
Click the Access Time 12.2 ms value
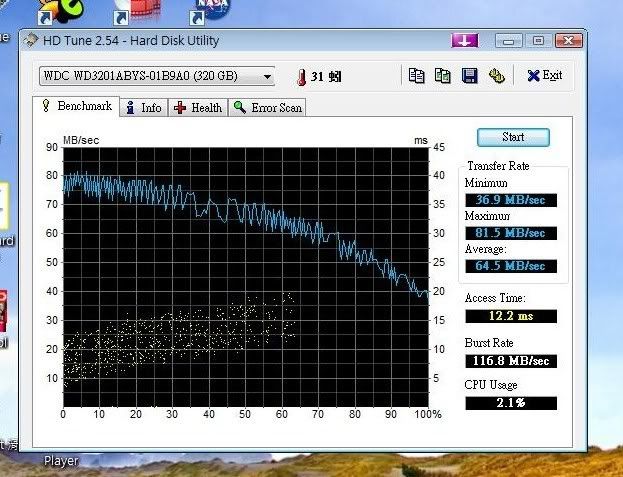(x=511, y=317)
